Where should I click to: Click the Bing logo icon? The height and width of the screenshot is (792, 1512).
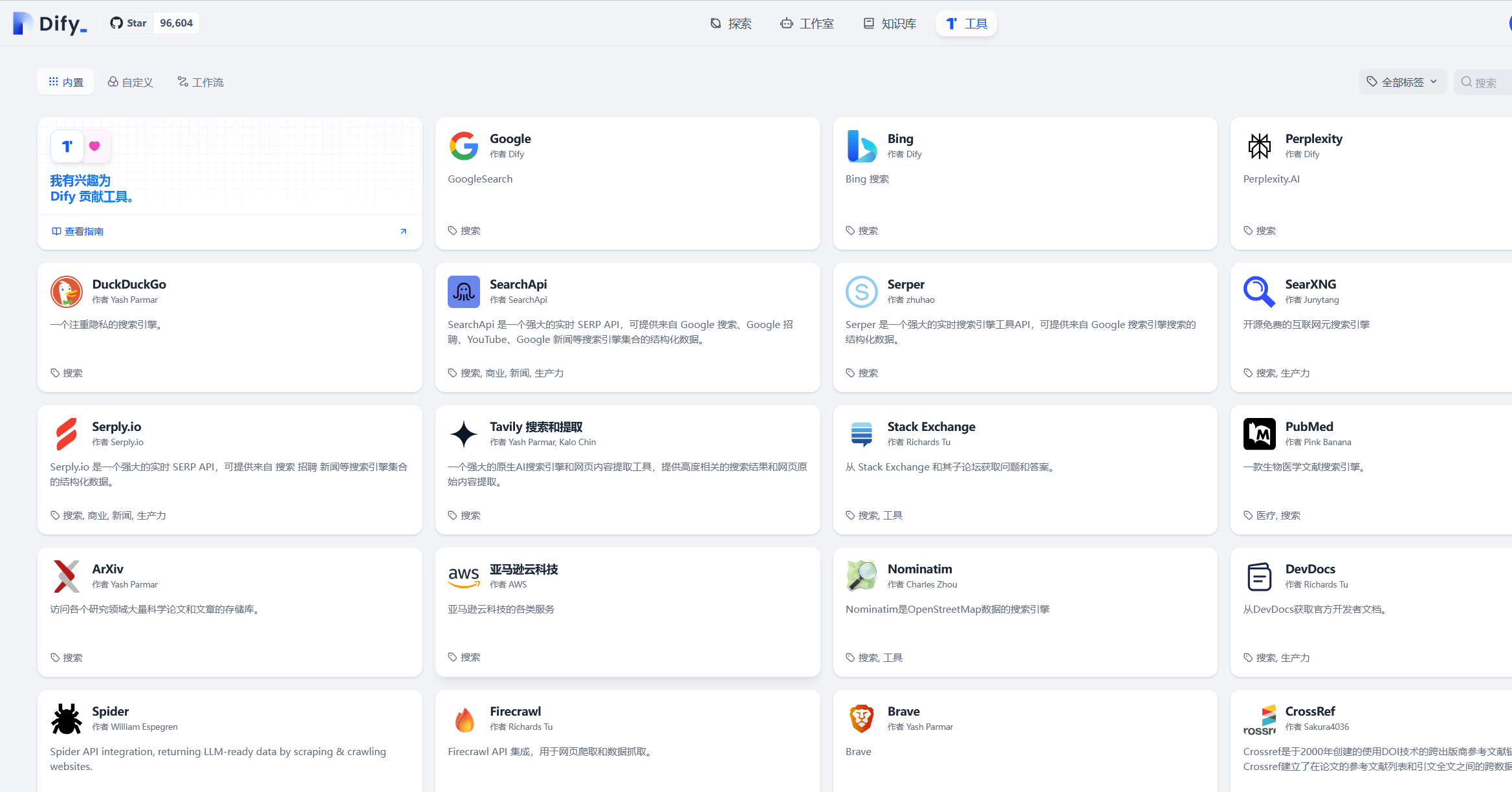[862, 146]
